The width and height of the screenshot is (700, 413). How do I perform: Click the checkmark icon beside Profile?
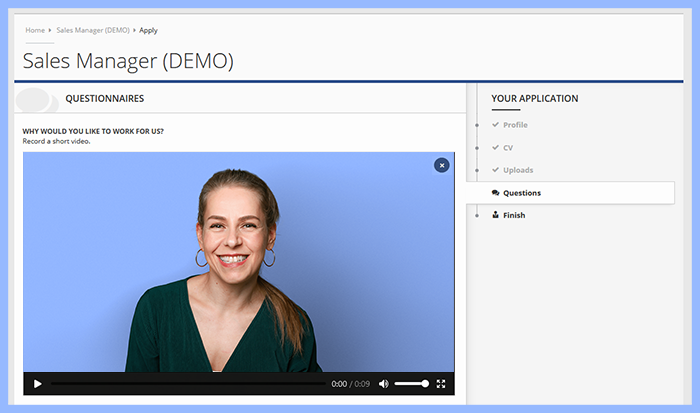tap(495, 125)
